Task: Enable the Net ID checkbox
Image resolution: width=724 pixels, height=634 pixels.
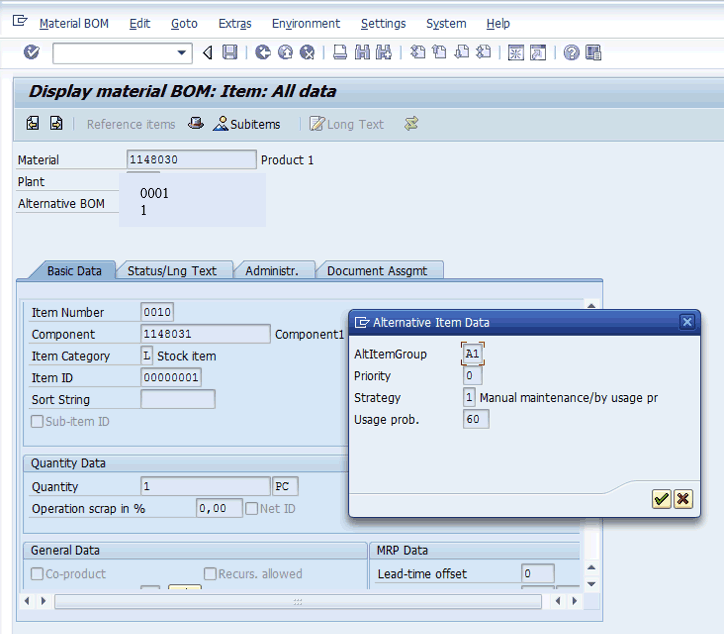Action: click(x=253, y=508)
